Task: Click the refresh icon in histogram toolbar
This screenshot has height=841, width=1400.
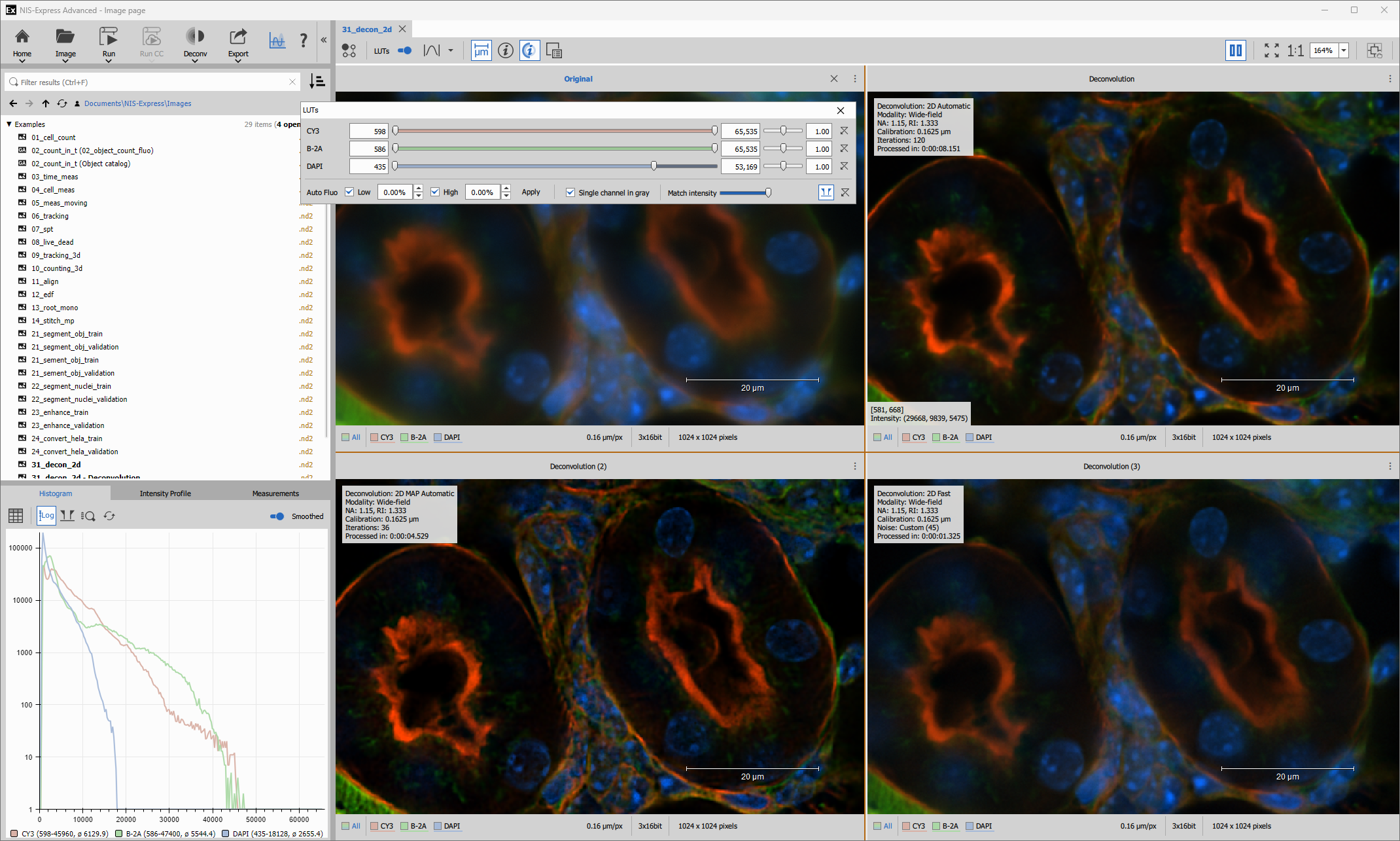Action: pyautogui.click(x=109, y=516)
